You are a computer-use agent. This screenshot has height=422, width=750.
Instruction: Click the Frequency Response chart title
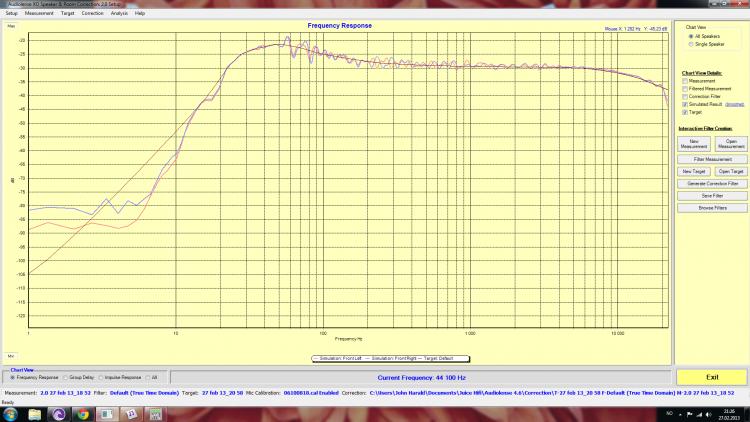coord(340,26)
